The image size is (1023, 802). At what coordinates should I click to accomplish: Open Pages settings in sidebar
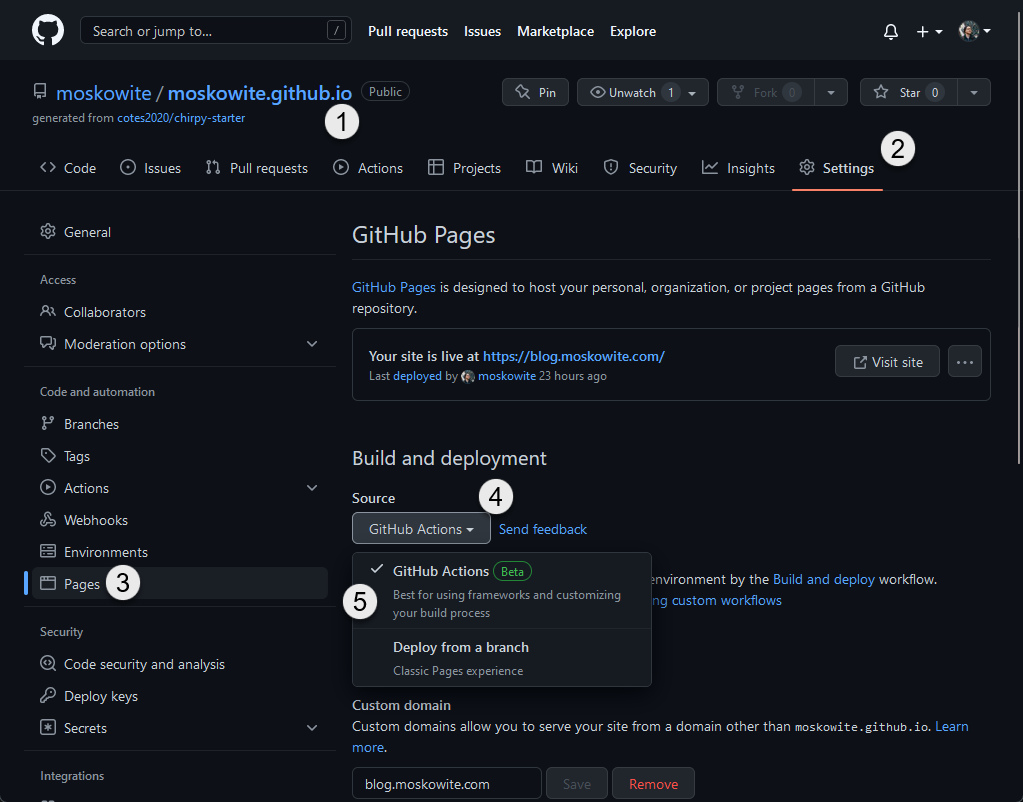click(x=180, y=583)
